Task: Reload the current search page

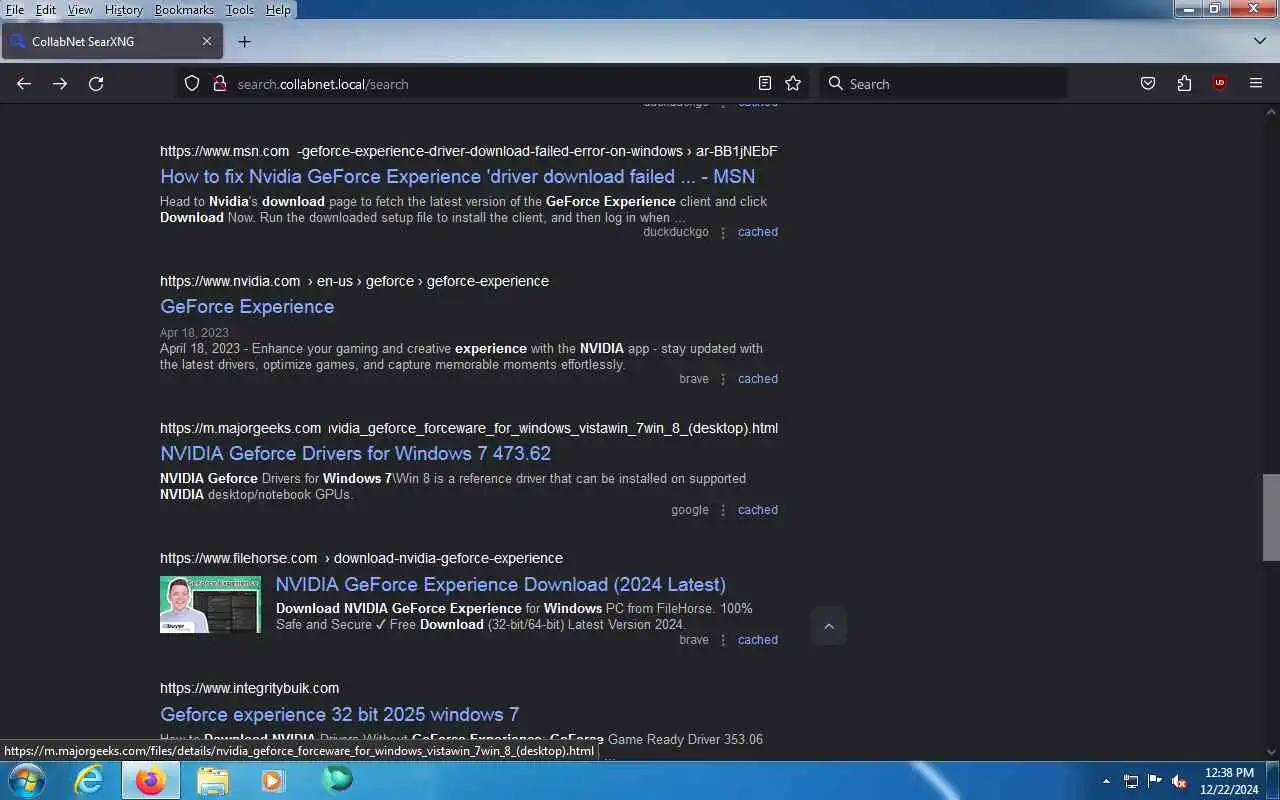Action: coord(96,84)
